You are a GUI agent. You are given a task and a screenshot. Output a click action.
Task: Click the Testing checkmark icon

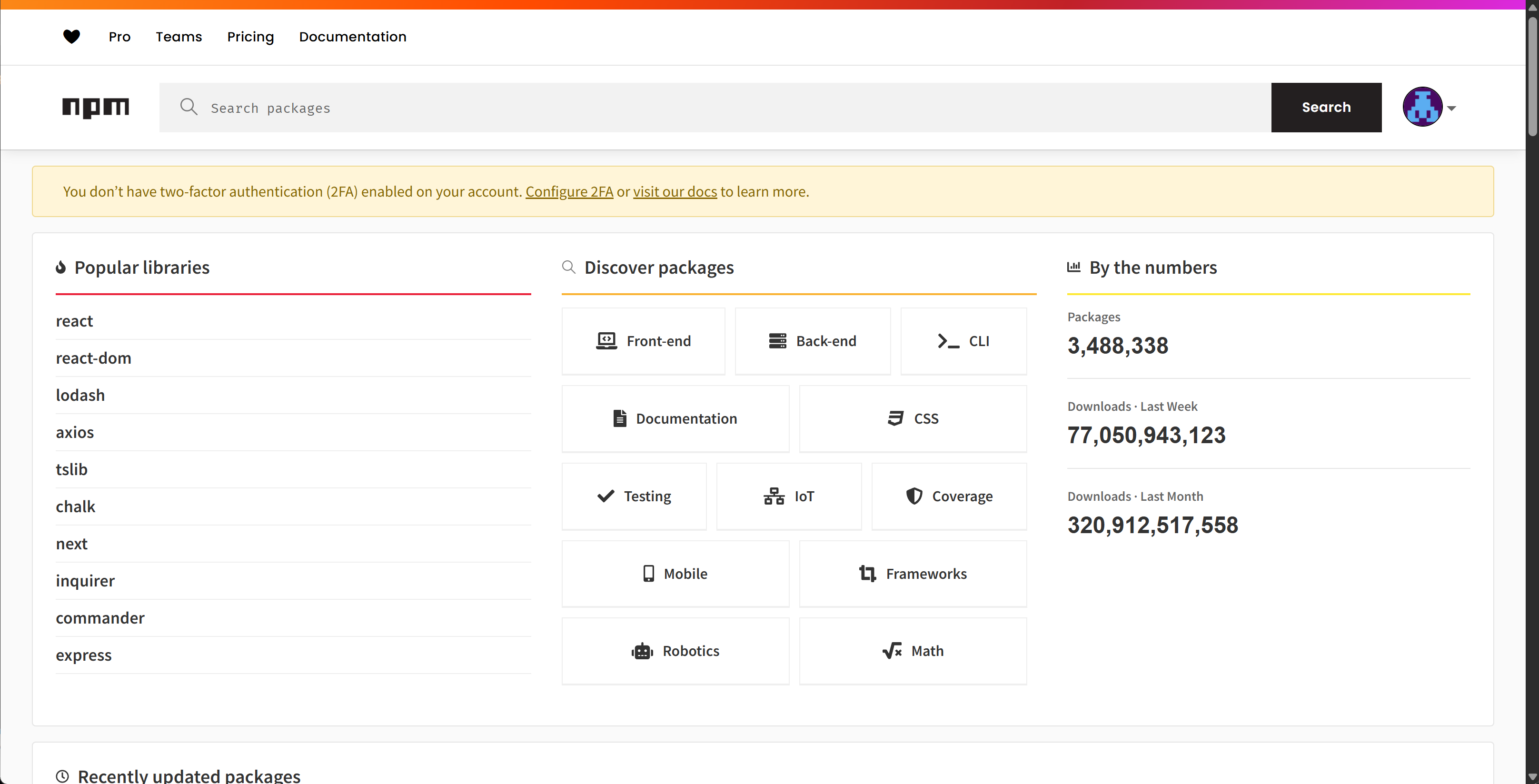pos(606,496)
